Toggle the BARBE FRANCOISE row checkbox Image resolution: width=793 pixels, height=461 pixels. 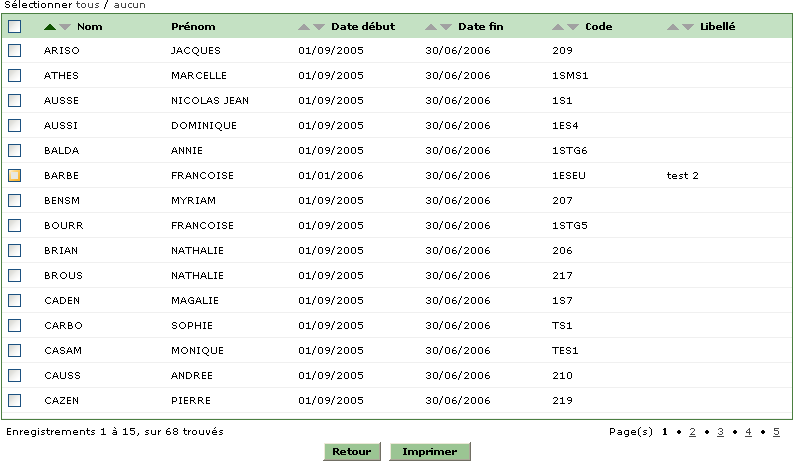click(x=15, y=175)
